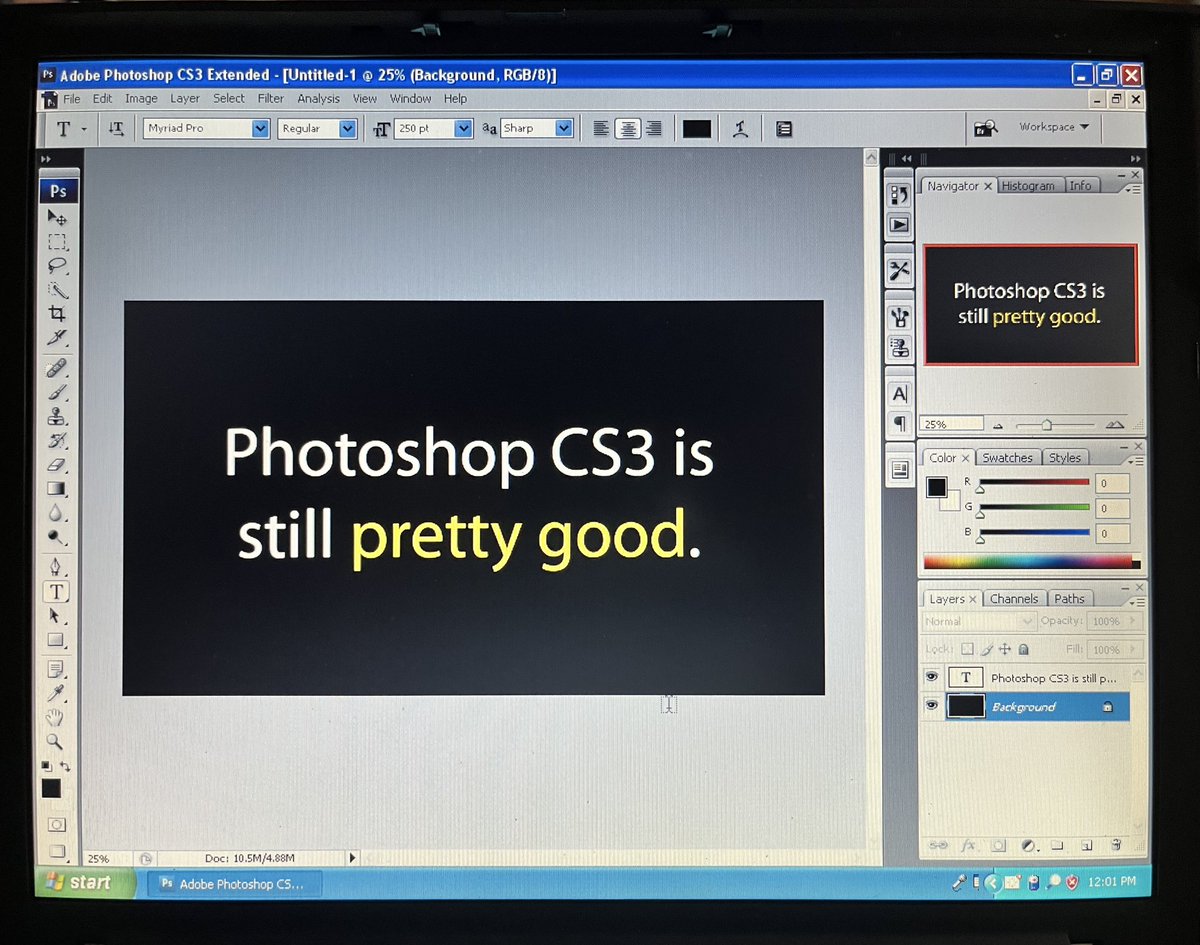The image size is (1200, 945).
Task: Select the Lasso tool
Action: tap(57, 265)
